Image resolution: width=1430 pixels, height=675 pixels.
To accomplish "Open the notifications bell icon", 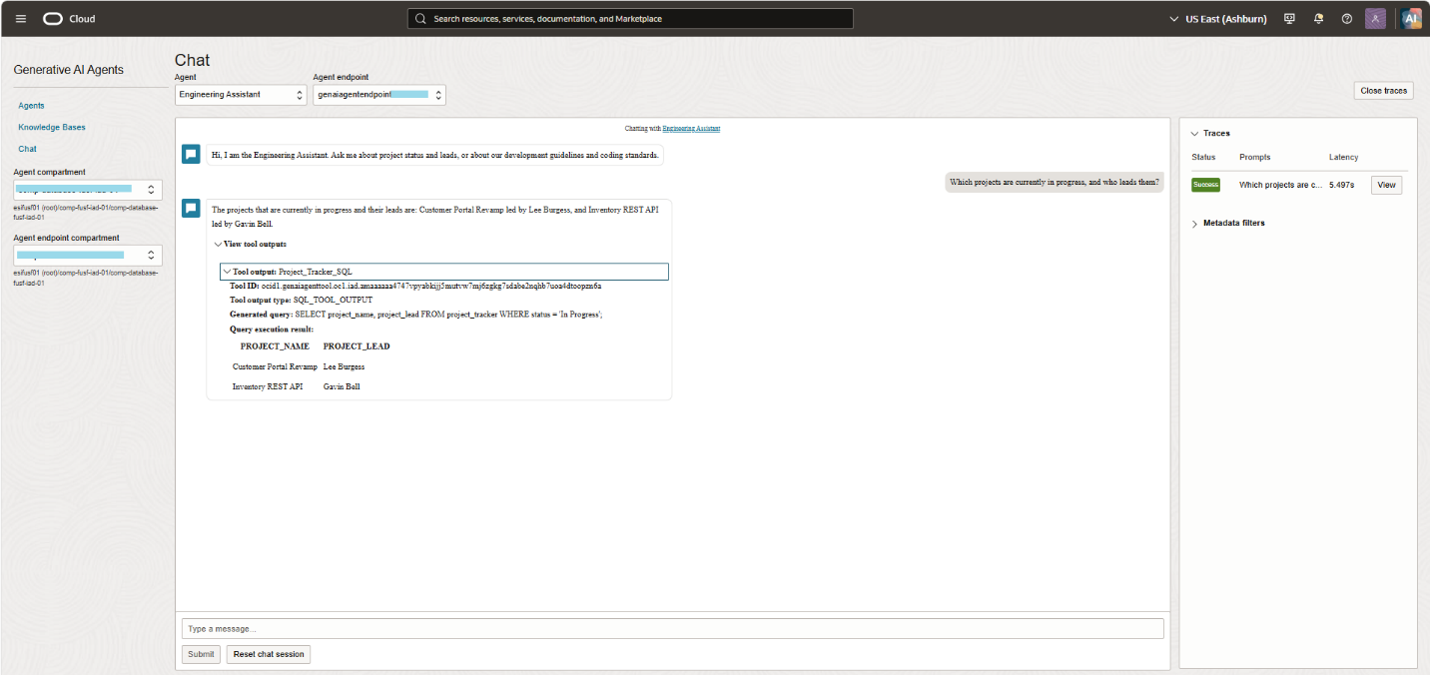I will [x=1318, y=18].
